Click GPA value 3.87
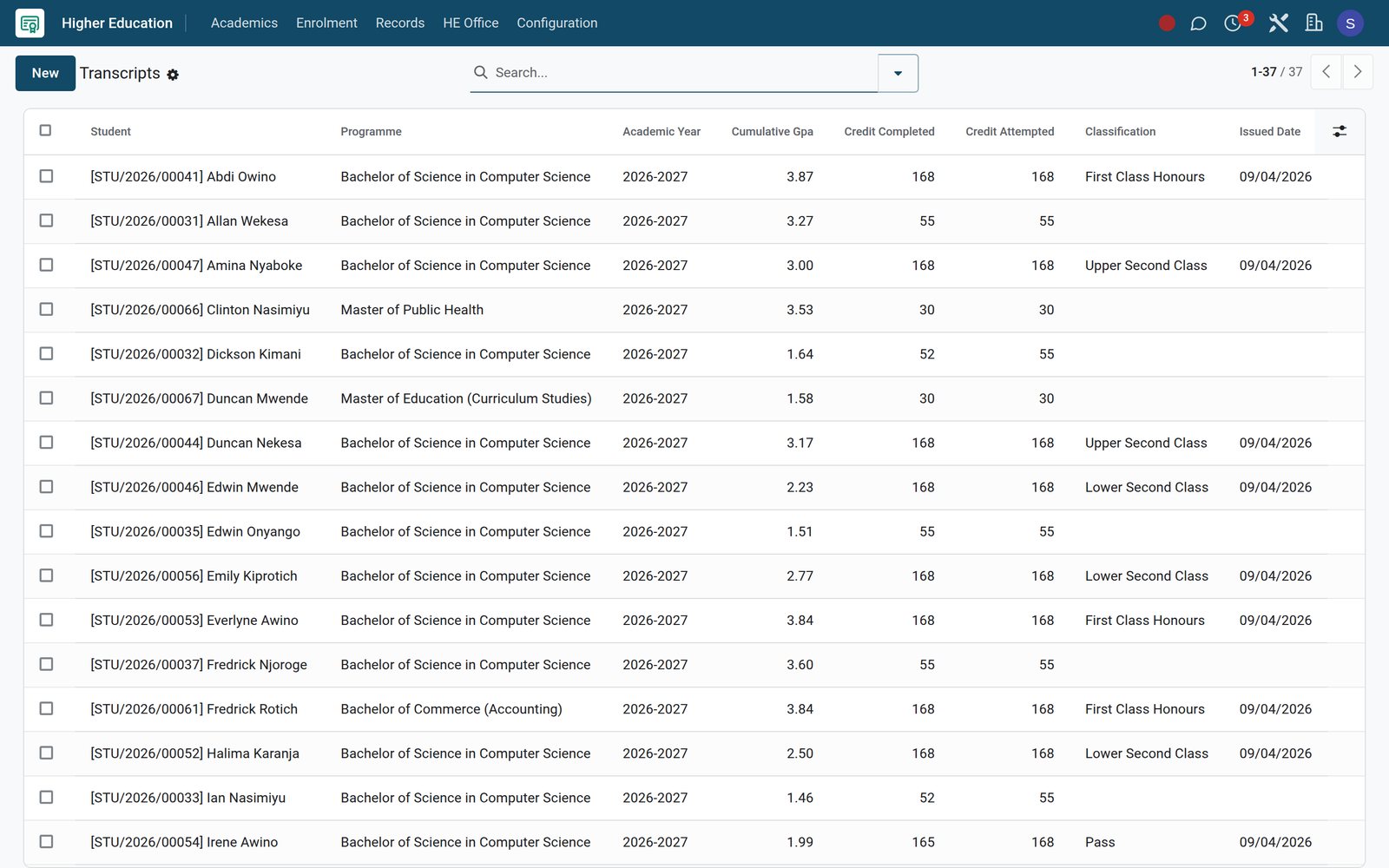The height and width of the screenshot is (868, 1389). (800, 176)
